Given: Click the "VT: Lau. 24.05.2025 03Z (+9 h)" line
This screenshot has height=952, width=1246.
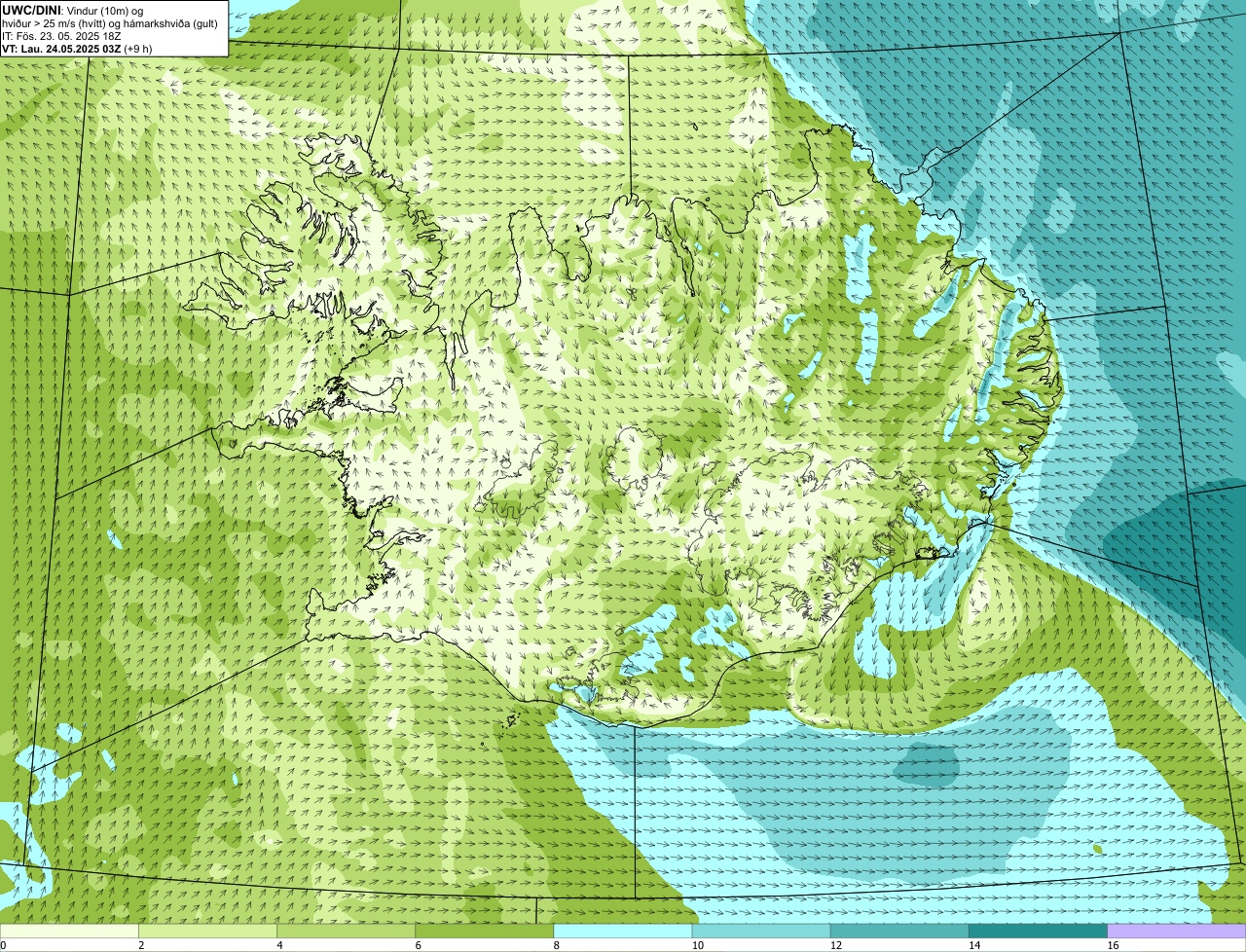Looking at the screenshot, I should click(77, 49).
